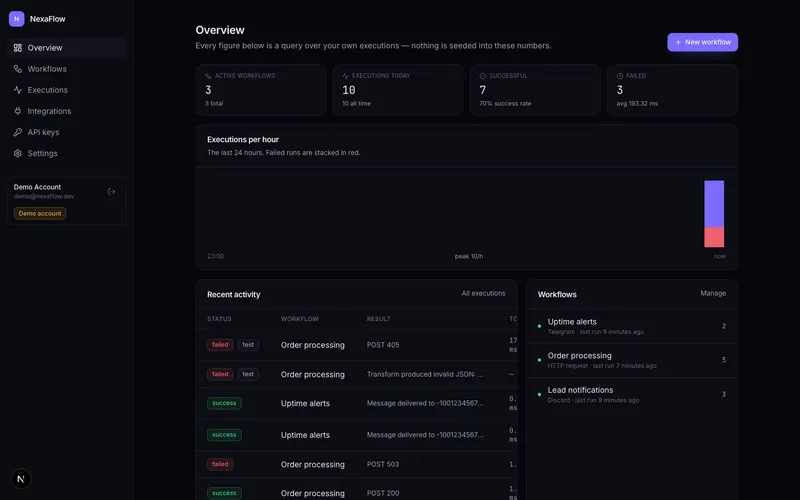
Task: Click the Executions Today card icon
Action: tap(345, 76)
